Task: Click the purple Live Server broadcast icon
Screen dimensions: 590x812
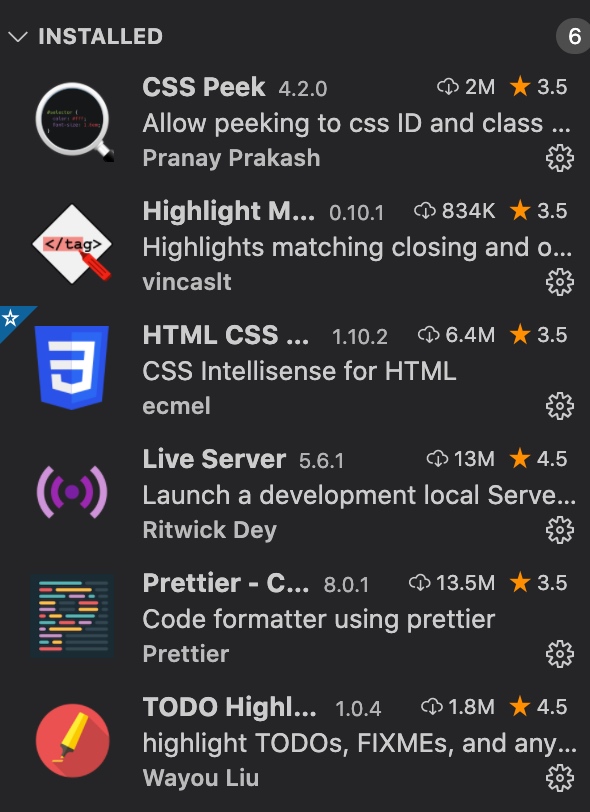Action: pos(72,492)
